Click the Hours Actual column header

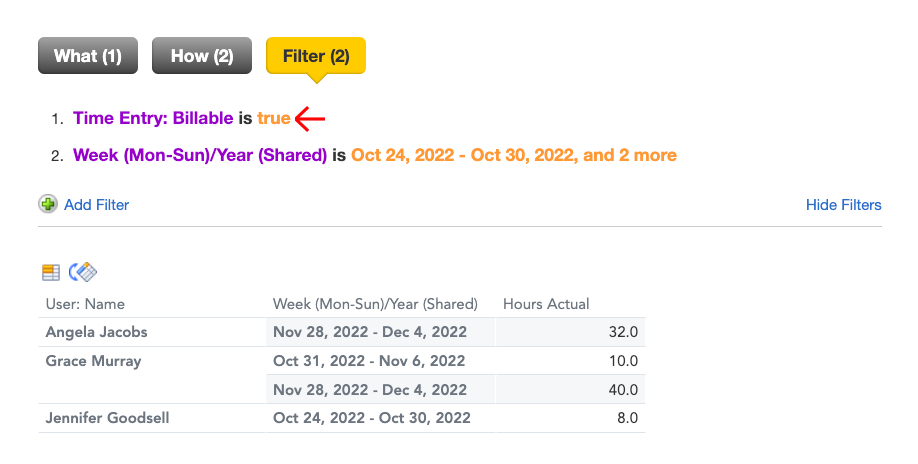click(546, 304)
